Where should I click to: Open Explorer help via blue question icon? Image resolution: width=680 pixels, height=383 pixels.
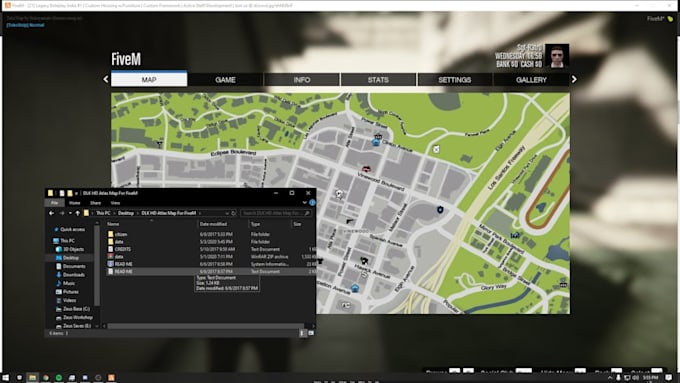tap(312, 203)
